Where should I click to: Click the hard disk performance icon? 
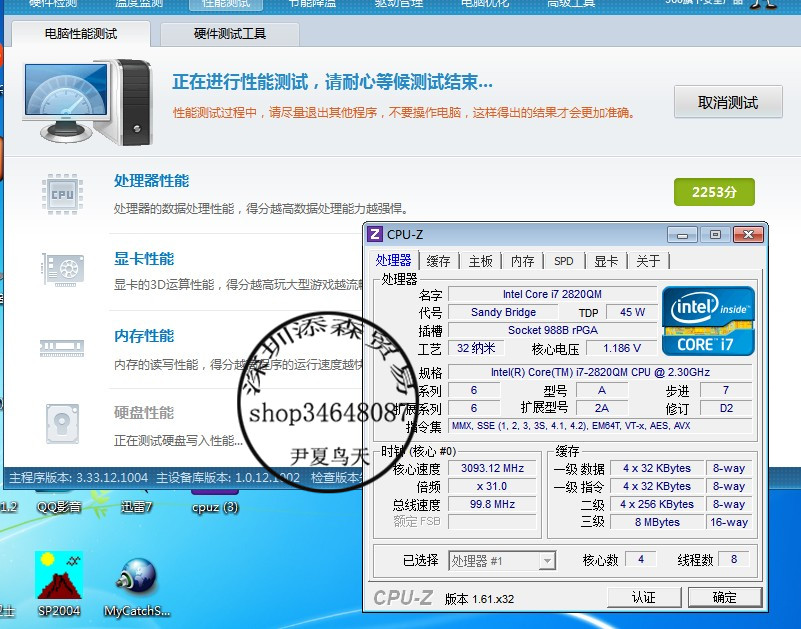click(62, 424)
